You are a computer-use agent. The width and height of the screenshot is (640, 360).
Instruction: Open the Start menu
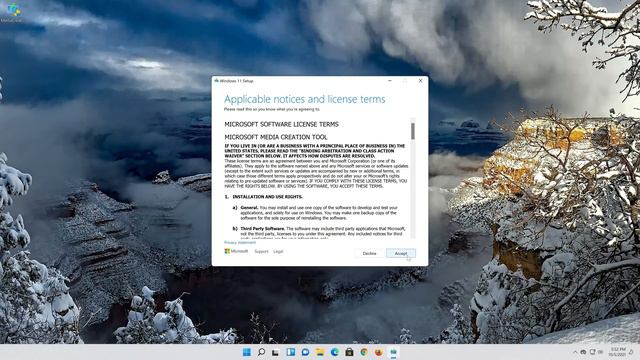(247, 352)
